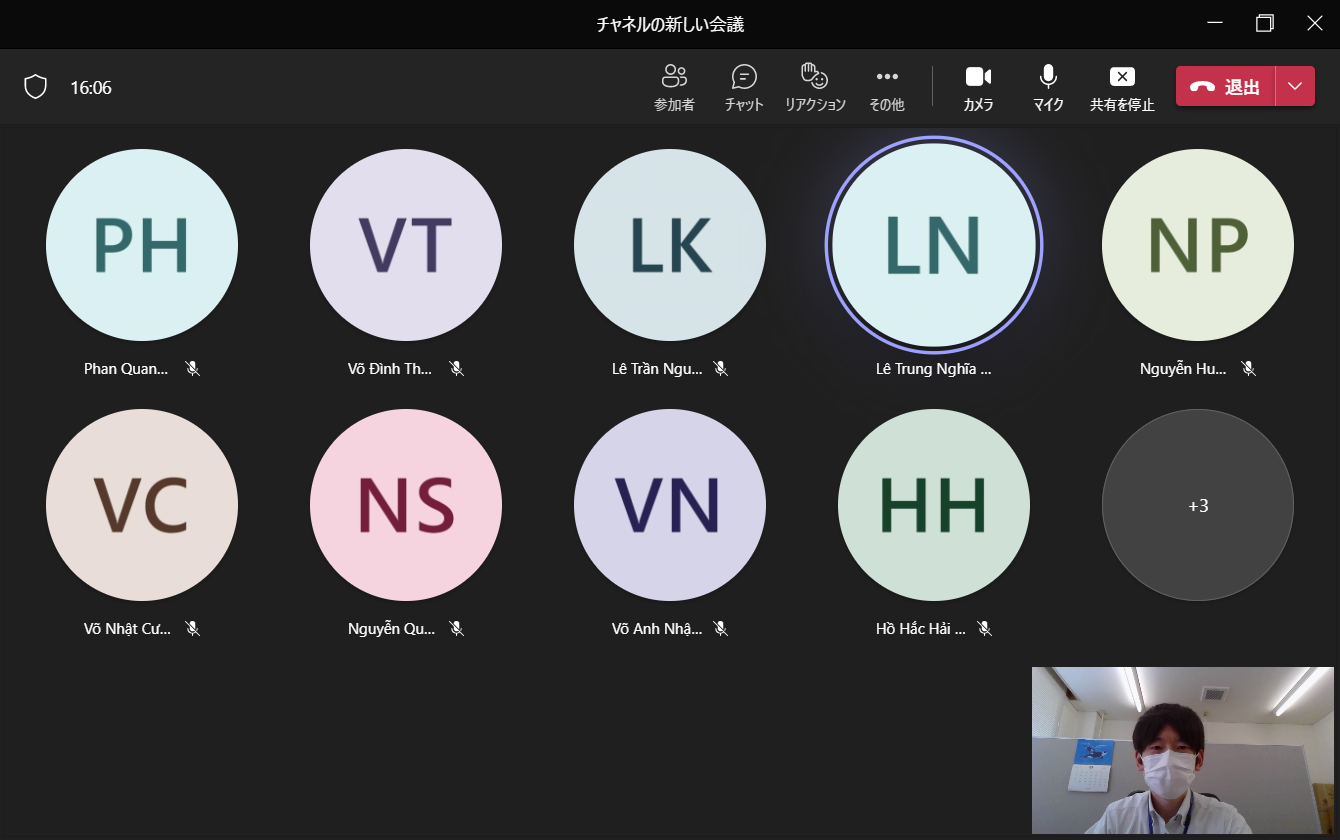Open the その他 more options menu
This screenshot has height=840, width=1340.
coord(886,87)
